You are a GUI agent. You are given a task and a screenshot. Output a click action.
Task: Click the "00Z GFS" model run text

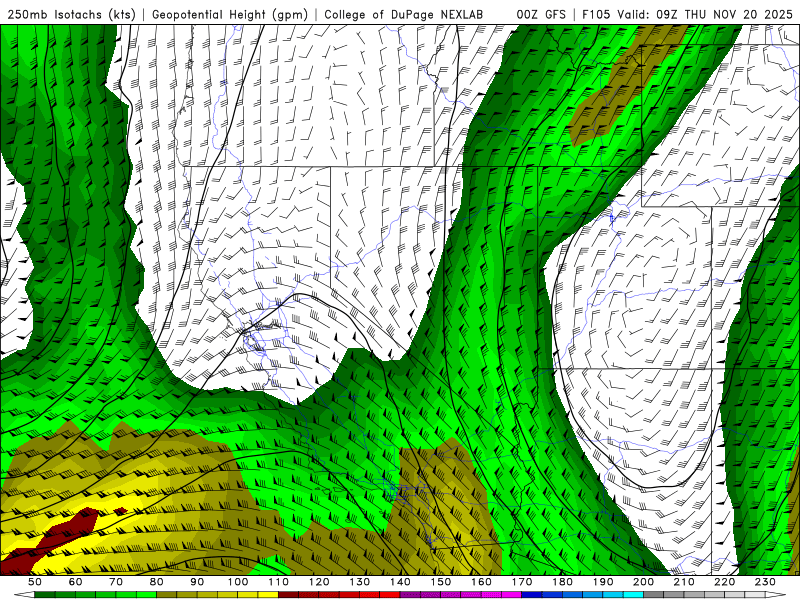pos(541,14)
